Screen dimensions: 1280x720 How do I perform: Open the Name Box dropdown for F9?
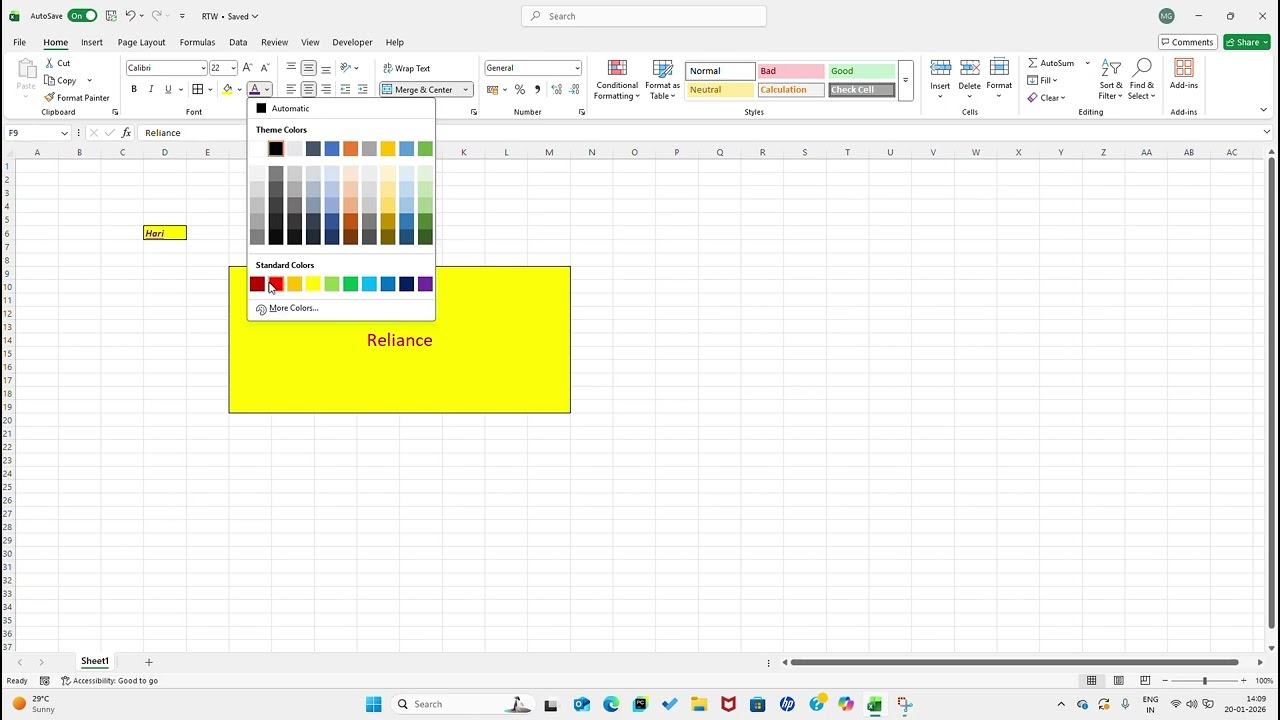tap(64, 133)
